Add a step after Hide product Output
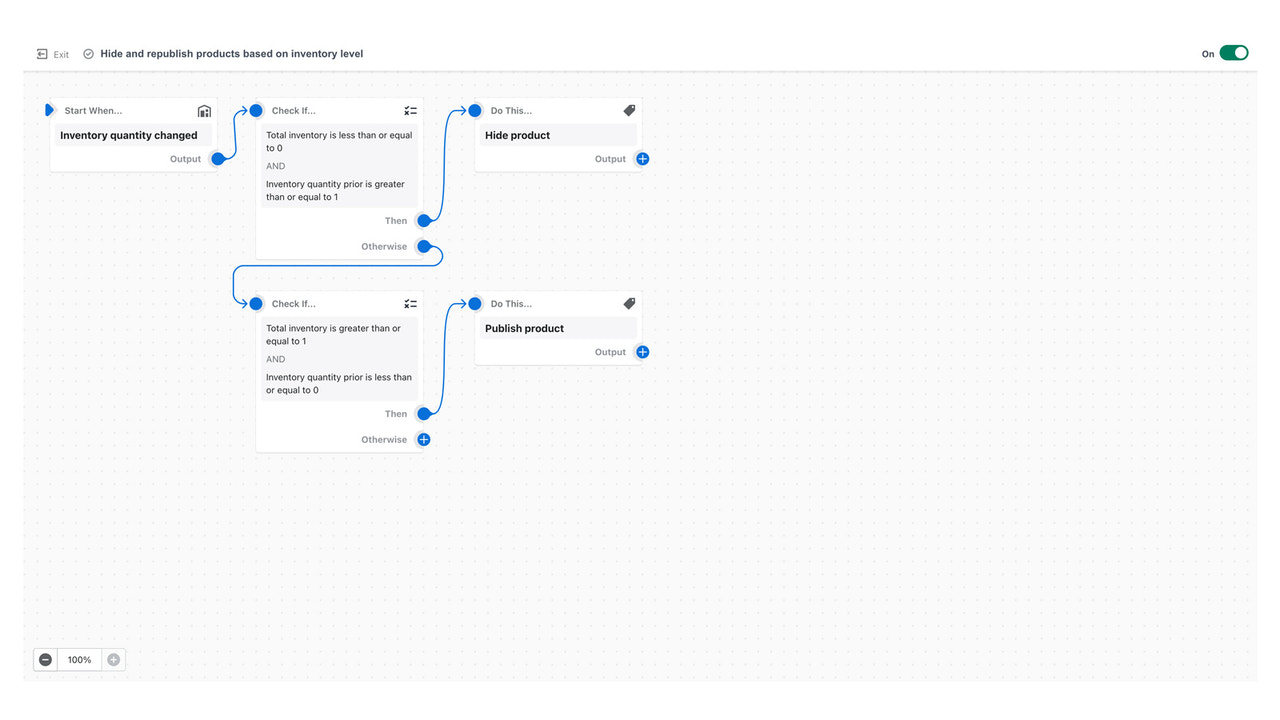Screen dimensions: 1280x720 [x=642, y=158]
